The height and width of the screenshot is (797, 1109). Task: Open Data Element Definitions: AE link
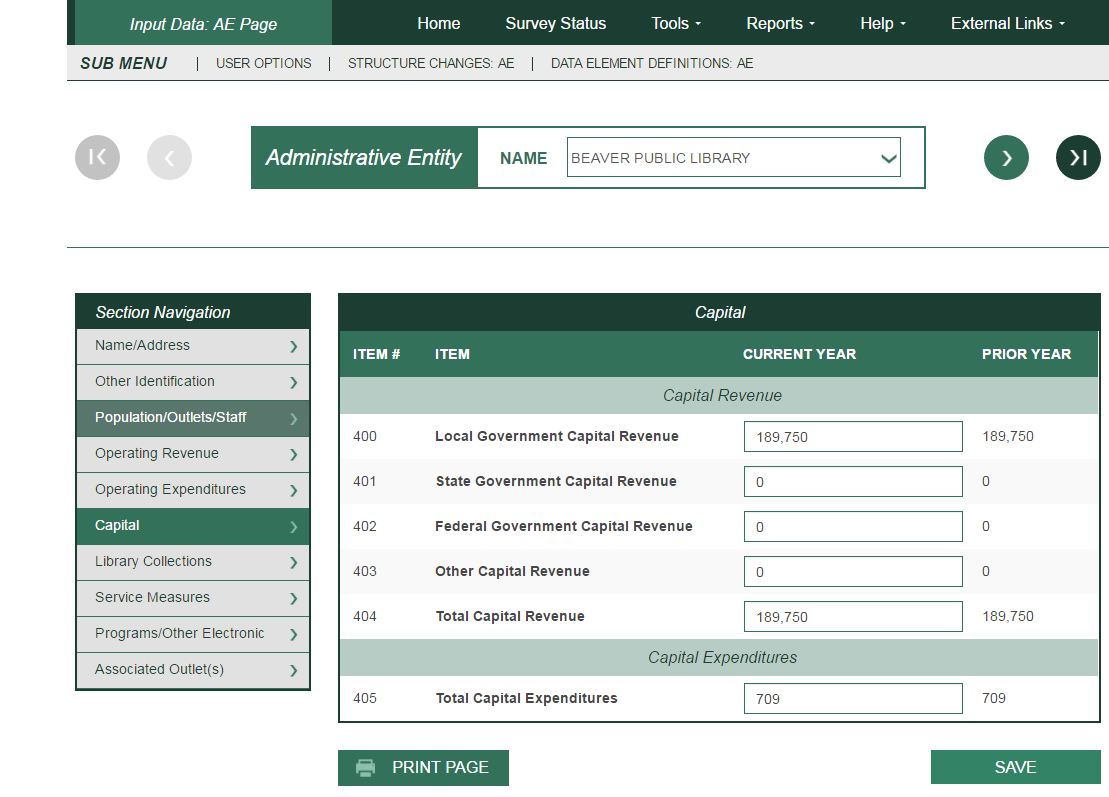click(652, 63)
